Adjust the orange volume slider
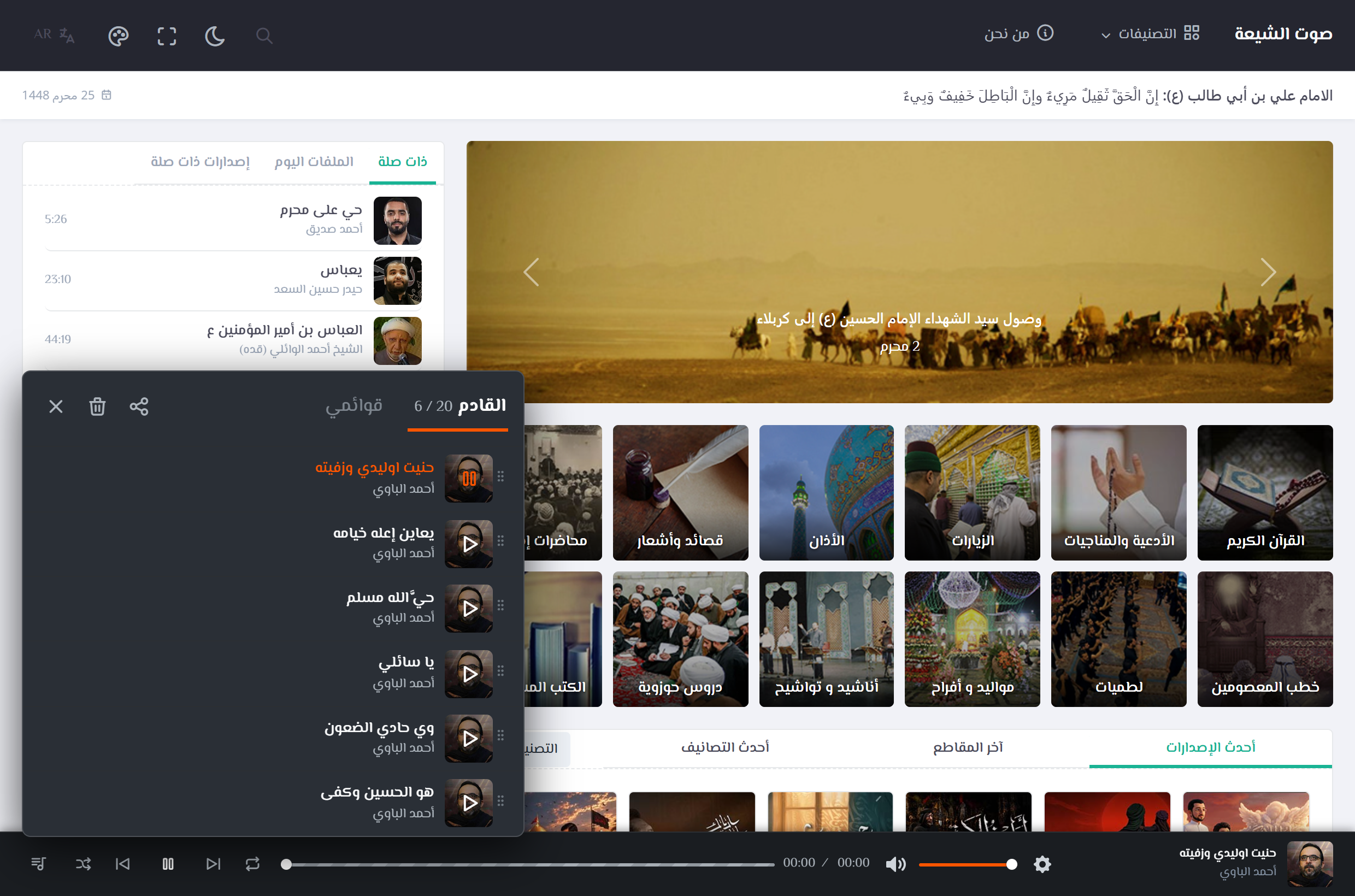The width and height of the screenshot is (1355, 896). [967, 864]
